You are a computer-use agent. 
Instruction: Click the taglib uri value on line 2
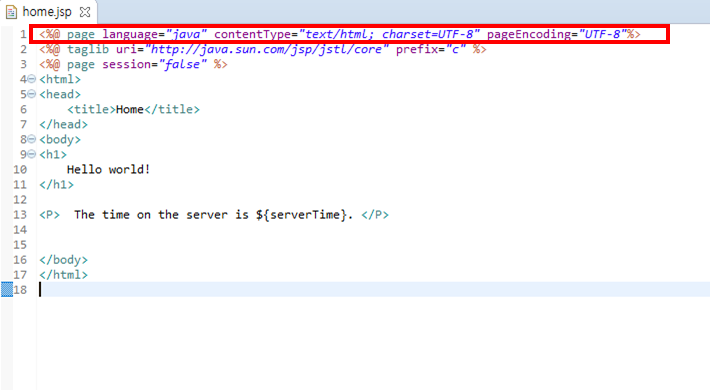pos(267,49)
